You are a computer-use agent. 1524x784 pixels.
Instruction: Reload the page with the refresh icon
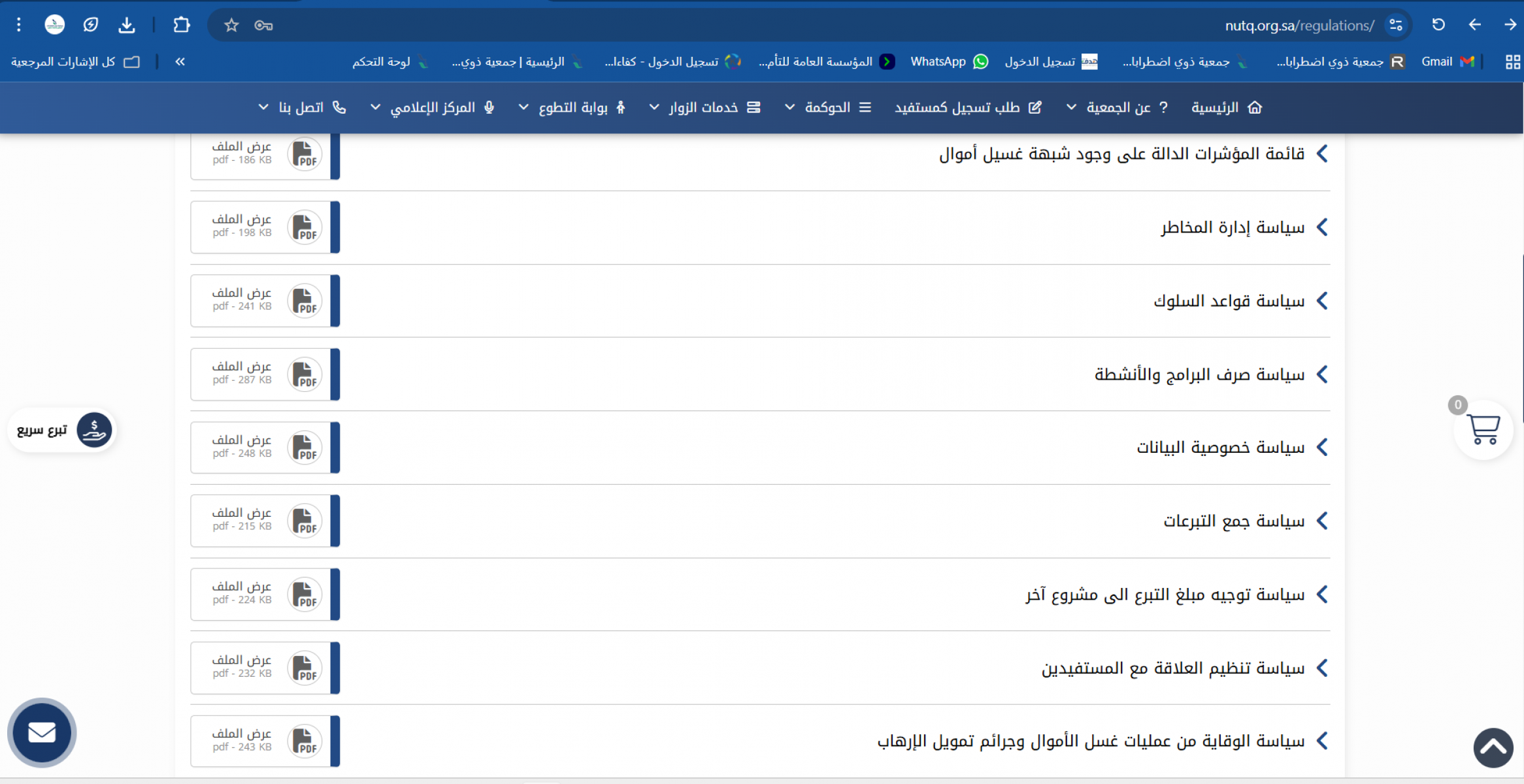pyautogui.click(x=1438, y=25)
